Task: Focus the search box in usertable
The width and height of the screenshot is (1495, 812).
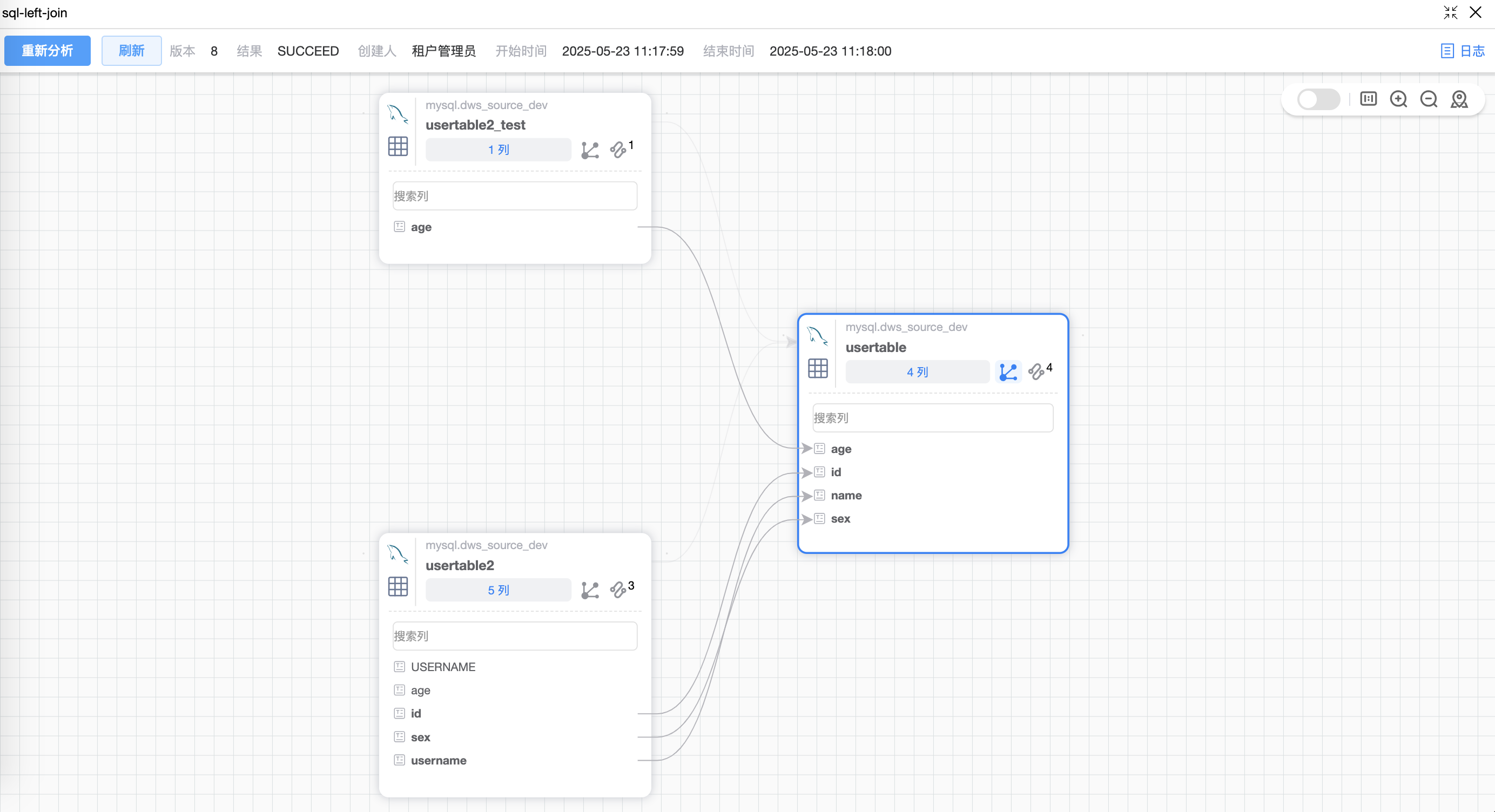Action: pyautogui.click(x=932, y=417)
